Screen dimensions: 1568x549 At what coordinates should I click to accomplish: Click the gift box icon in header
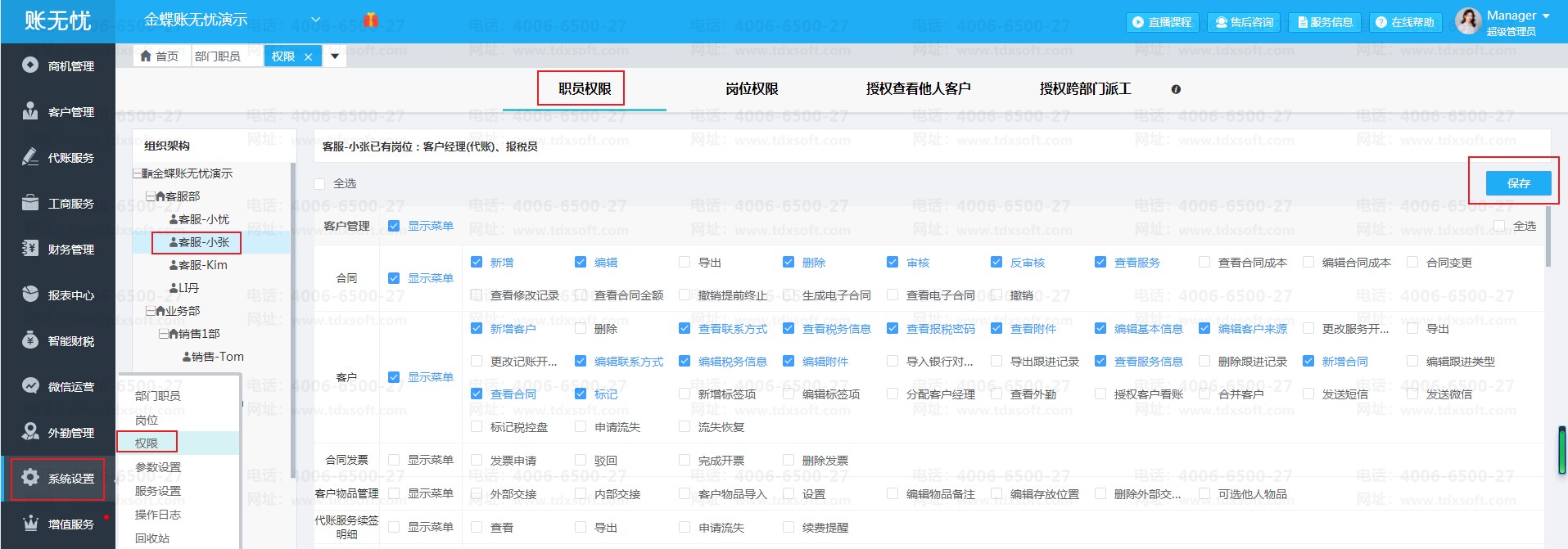pos(370,20)
